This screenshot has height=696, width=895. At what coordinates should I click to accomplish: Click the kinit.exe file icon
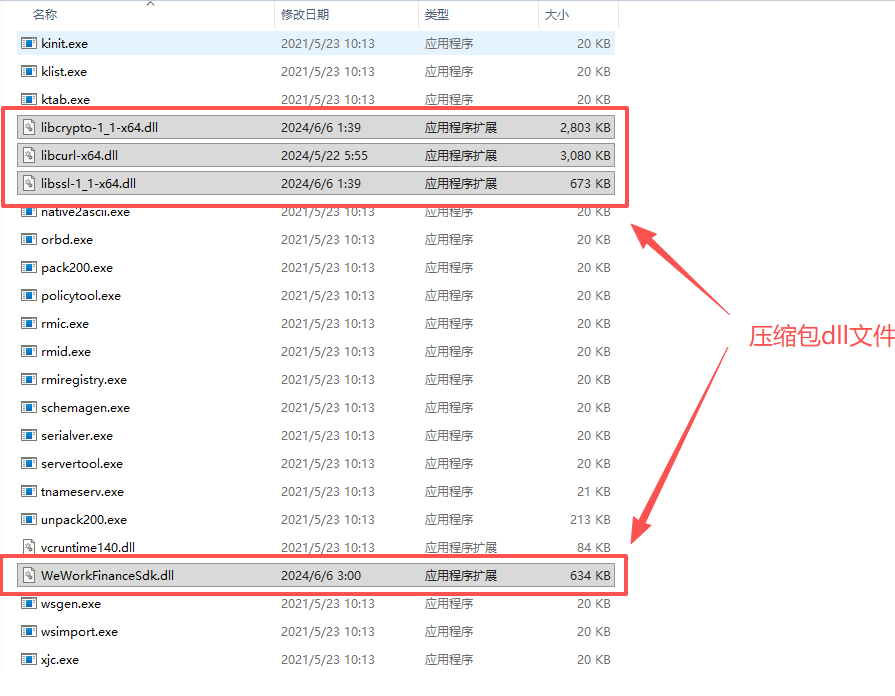click(29, 43)
